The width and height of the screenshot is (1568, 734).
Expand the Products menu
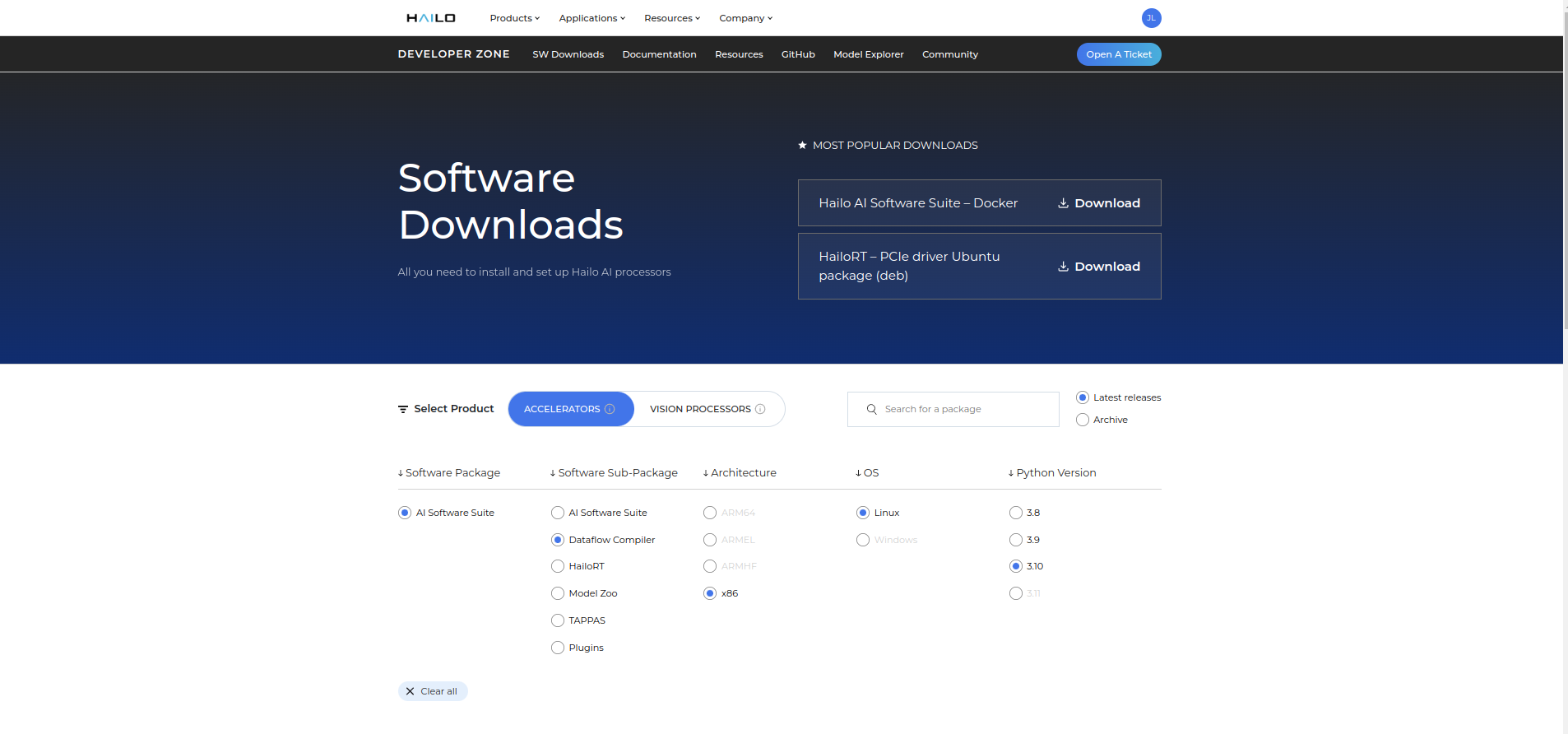click(515, 18)
